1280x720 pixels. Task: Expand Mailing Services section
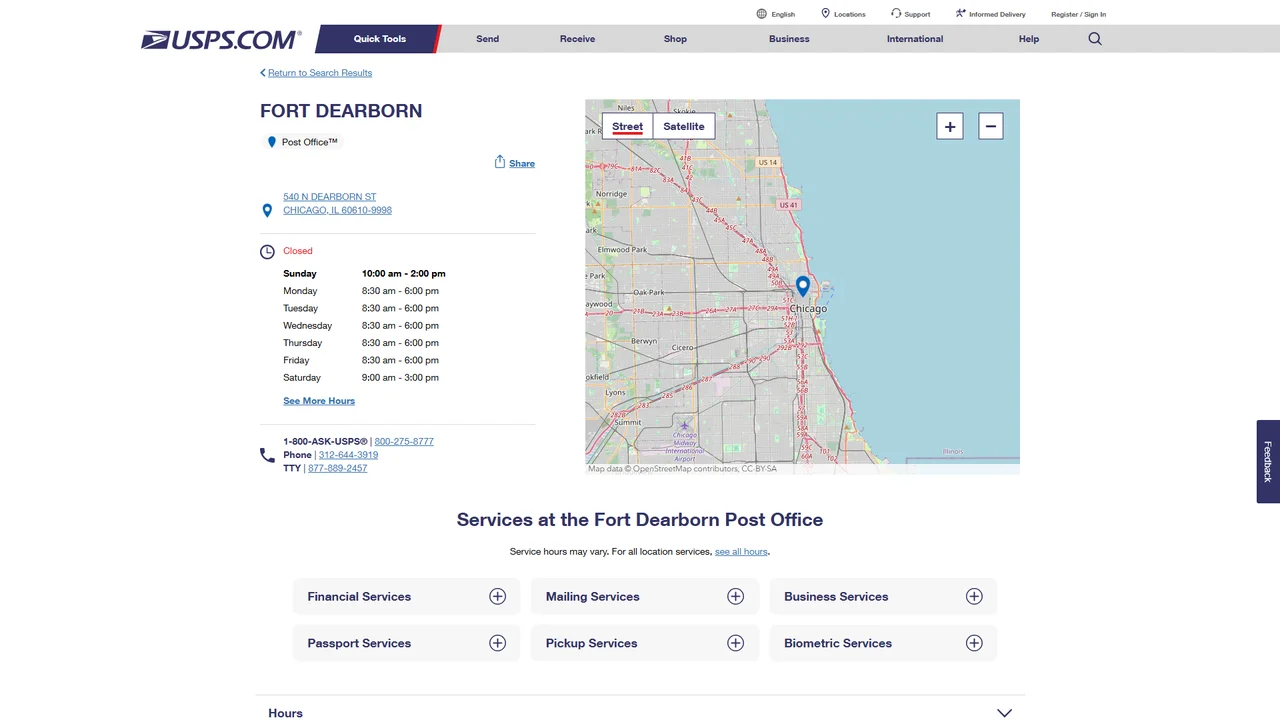(644, 596)
